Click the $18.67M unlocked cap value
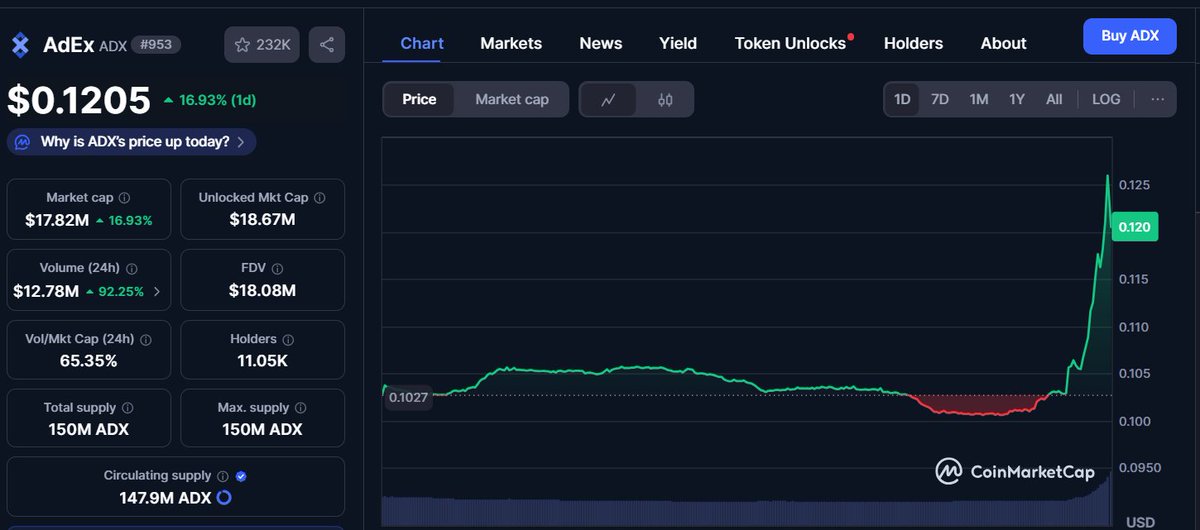This screenshot has height=530, width=1200. coord(262,220)
